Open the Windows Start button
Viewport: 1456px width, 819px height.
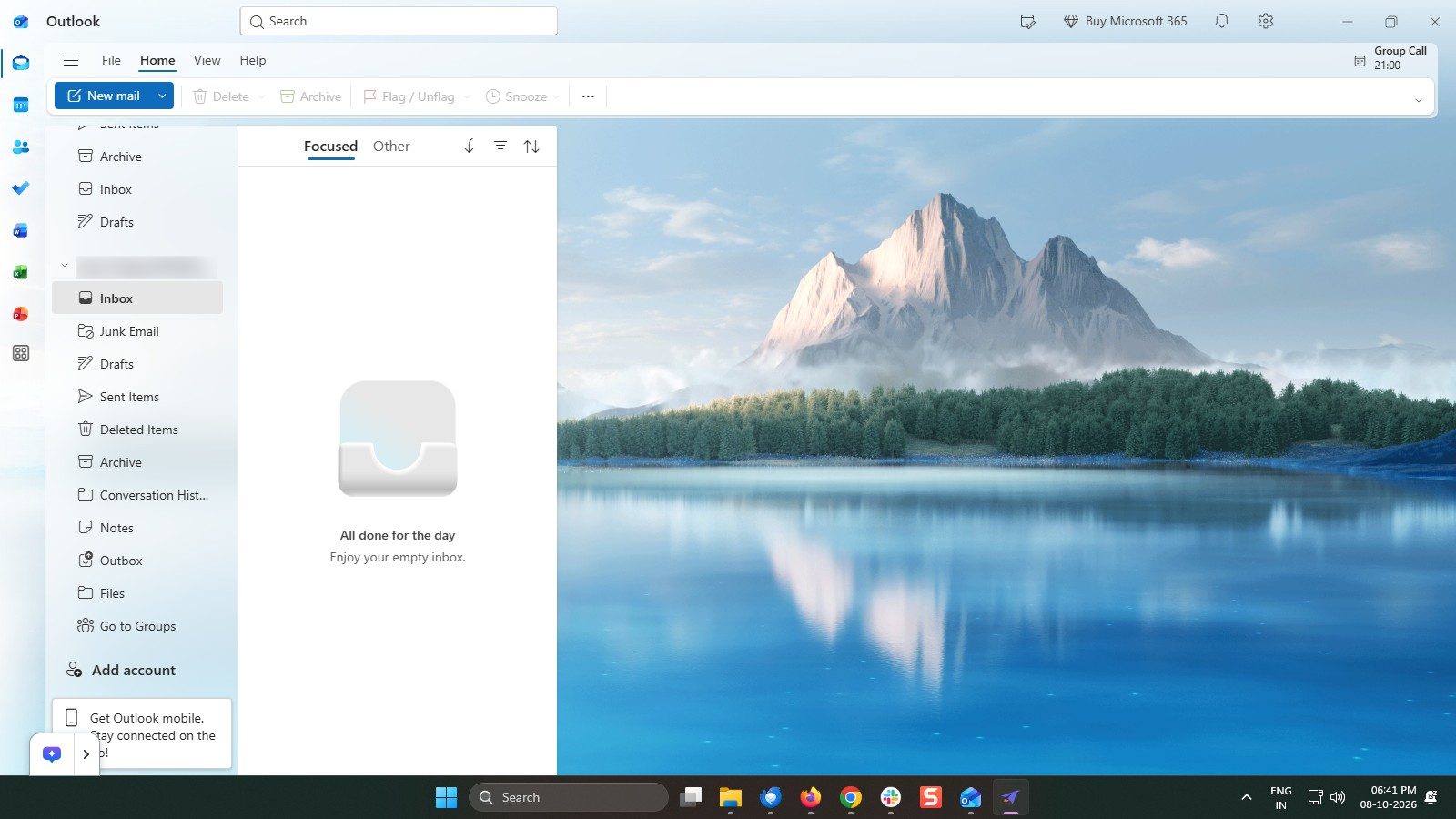point(446,797)
